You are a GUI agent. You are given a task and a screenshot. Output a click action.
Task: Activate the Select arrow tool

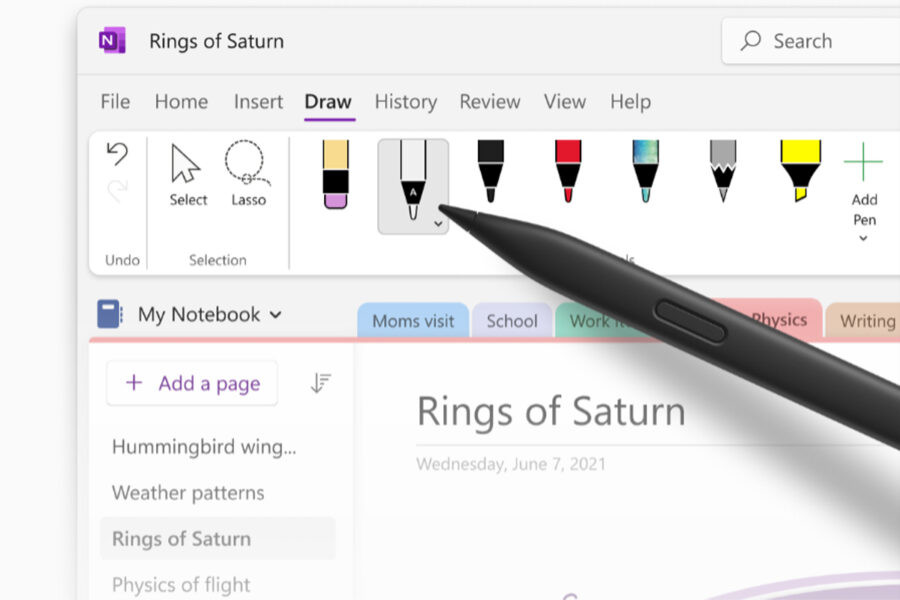188,175
